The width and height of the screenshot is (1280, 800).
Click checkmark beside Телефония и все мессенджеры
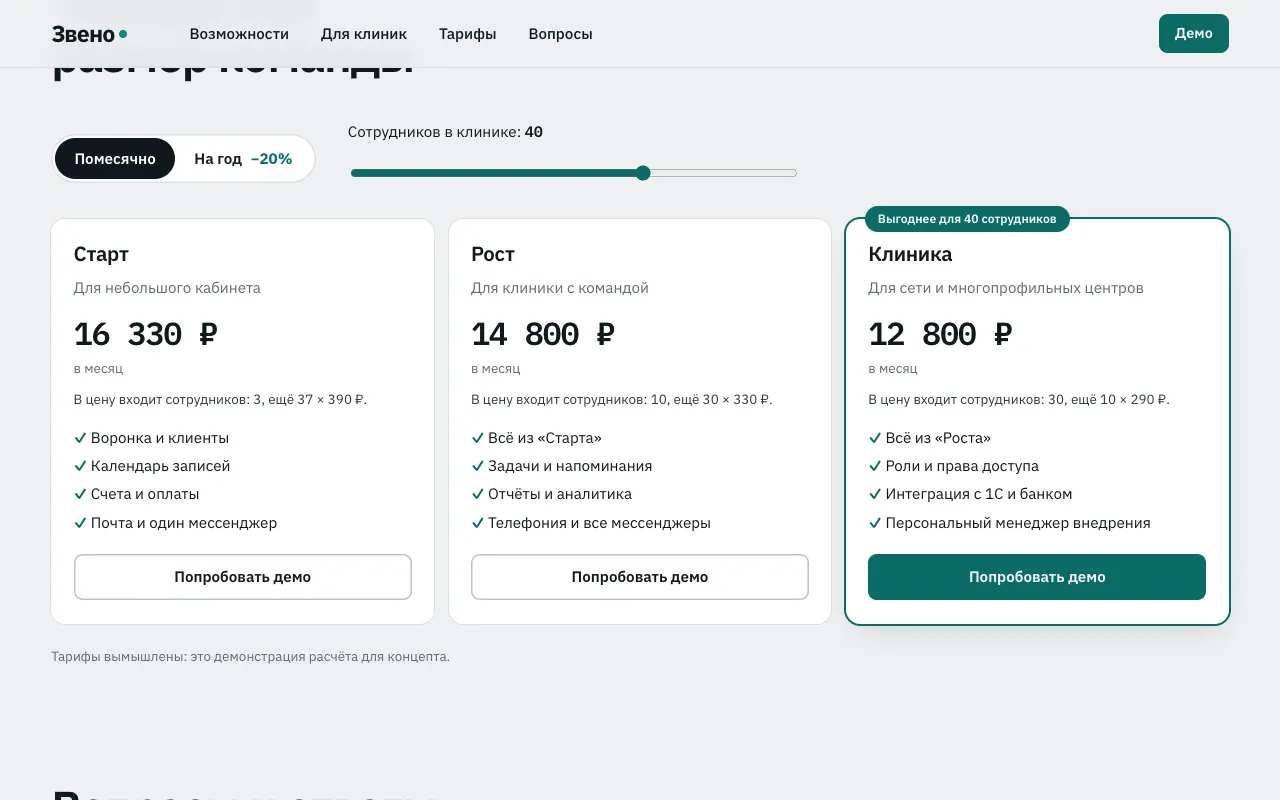click(x=477, y=523)
